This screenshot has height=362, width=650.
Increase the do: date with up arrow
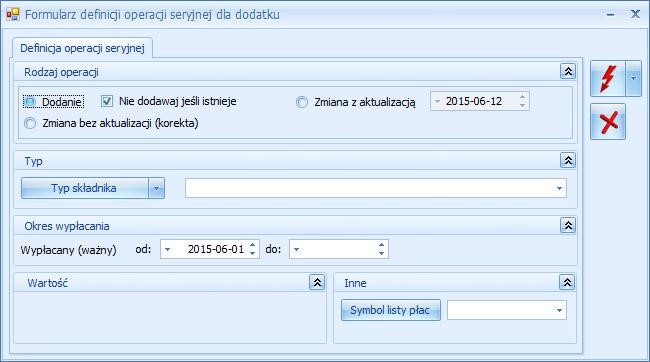point(381,245)
